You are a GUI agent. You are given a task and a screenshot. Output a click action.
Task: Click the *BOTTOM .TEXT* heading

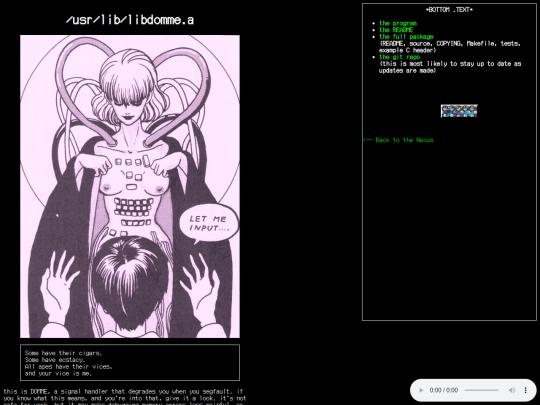tap(449, 10)
